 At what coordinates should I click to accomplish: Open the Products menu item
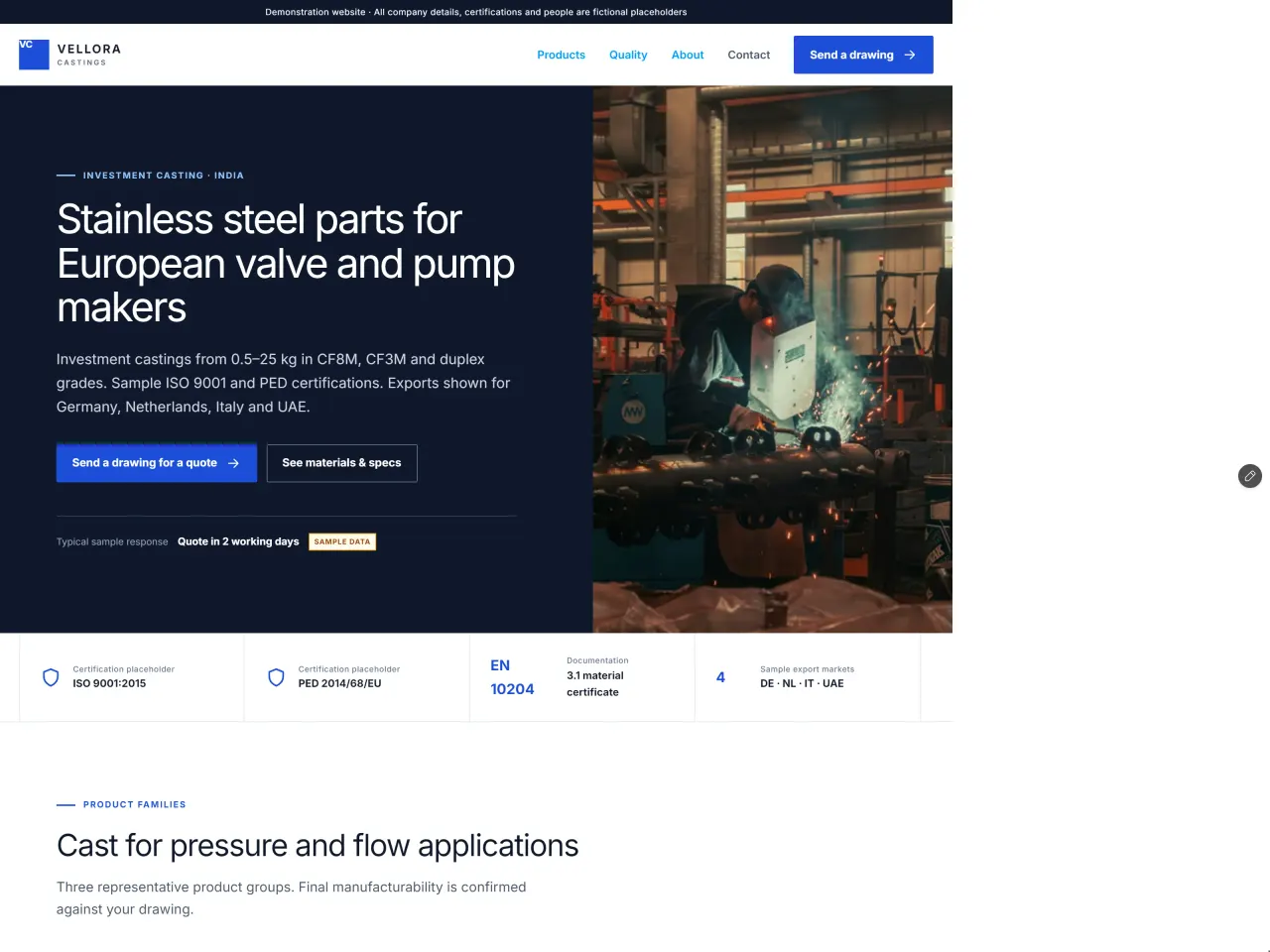[561, 55]
